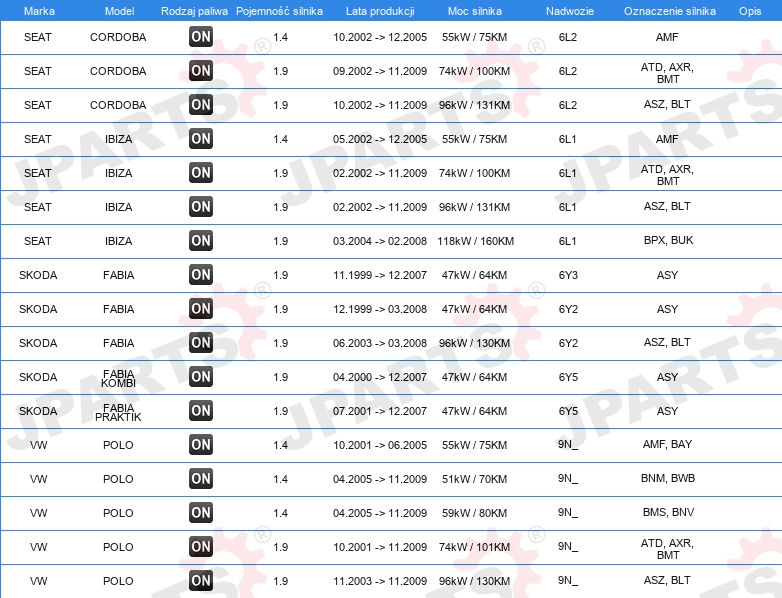This screenshot has width=782, height=598.
Task: Click ON fuel icon in Ibiza BPX, BUK row
Action: pos(201,240)
